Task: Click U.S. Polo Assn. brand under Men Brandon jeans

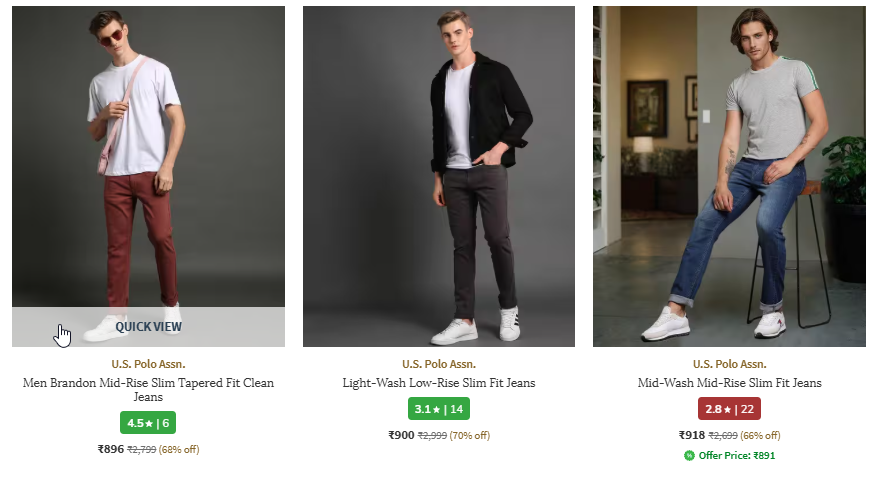Action: click(148, 364)
